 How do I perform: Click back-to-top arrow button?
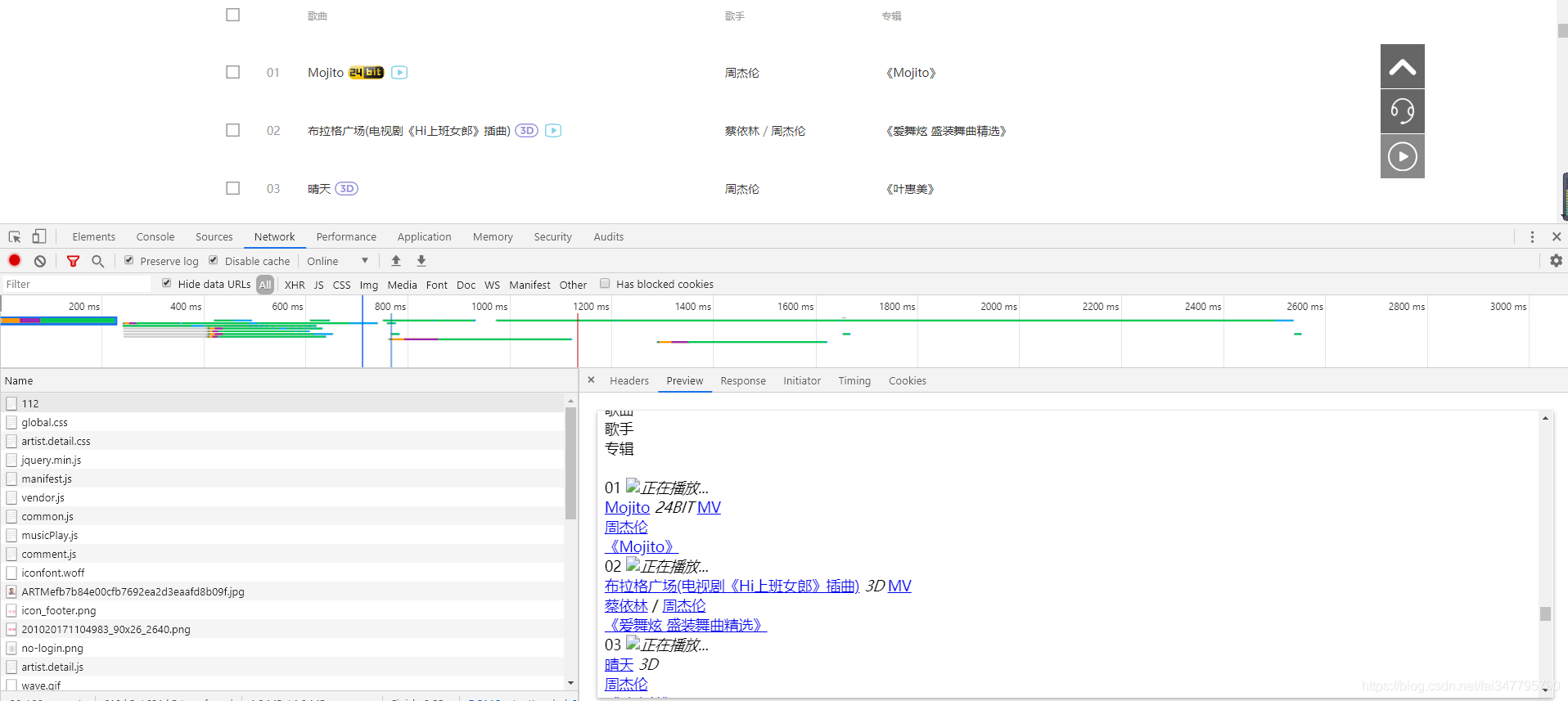coord(1403,66)
